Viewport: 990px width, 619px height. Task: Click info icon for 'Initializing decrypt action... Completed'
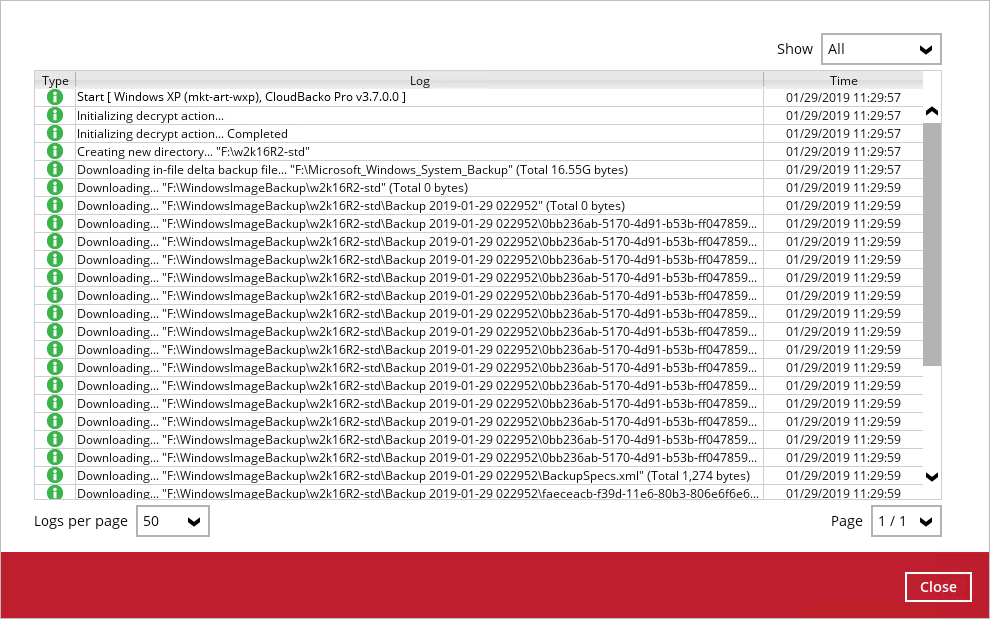tap(55, 134)
